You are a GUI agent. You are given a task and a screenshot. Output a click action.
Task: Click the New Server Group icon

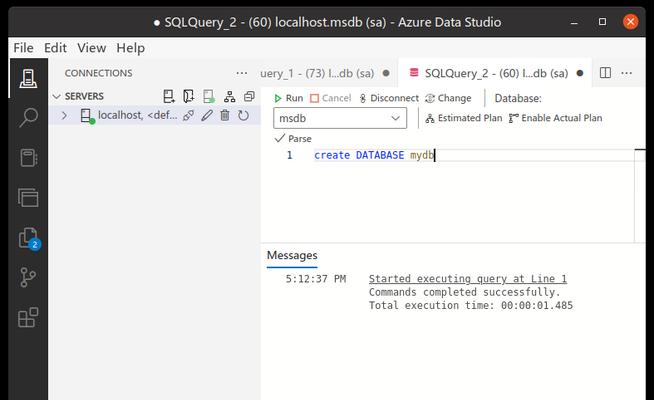189,96
